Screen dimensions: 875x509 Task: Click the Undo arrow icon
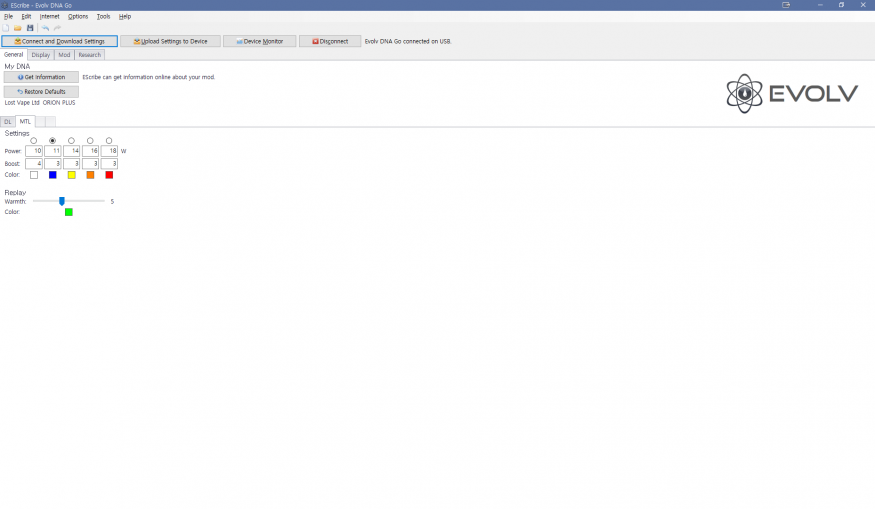pyautogui.click(x=45, y=28)
